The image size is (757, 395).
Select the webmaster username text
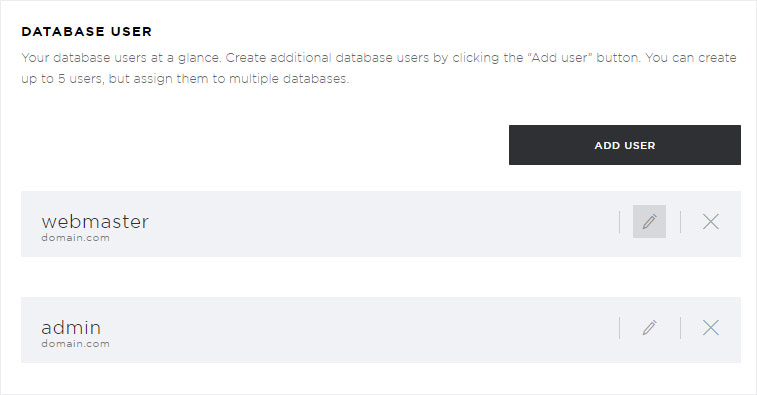tap(95, 222)
